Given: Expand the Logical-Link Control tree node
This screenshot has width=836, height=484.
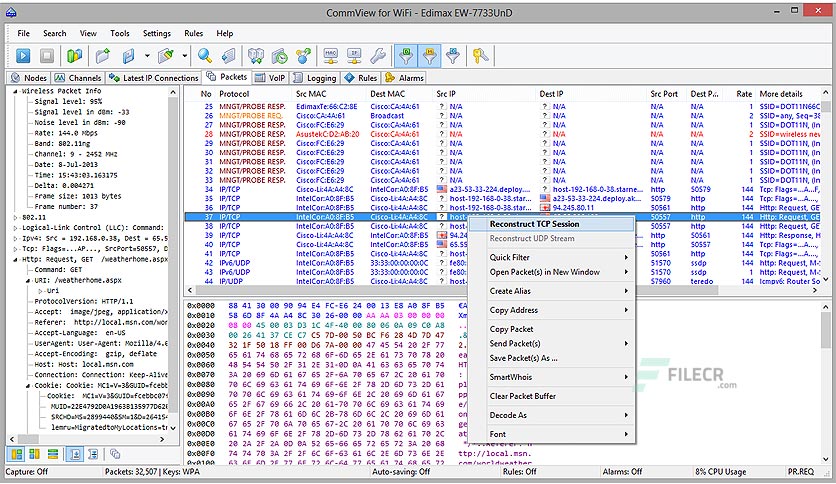Looking at the screenshot, I should pos(15,228).
